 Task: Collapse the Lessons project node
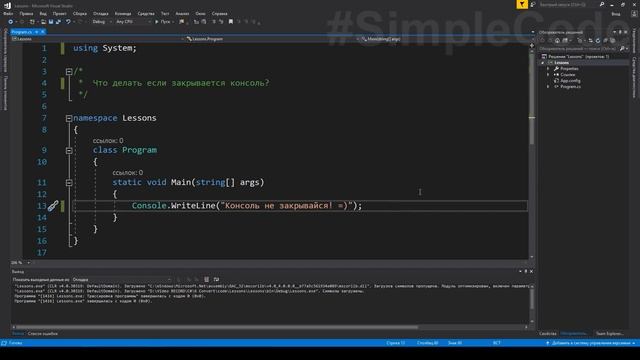[x=543, y=63]
